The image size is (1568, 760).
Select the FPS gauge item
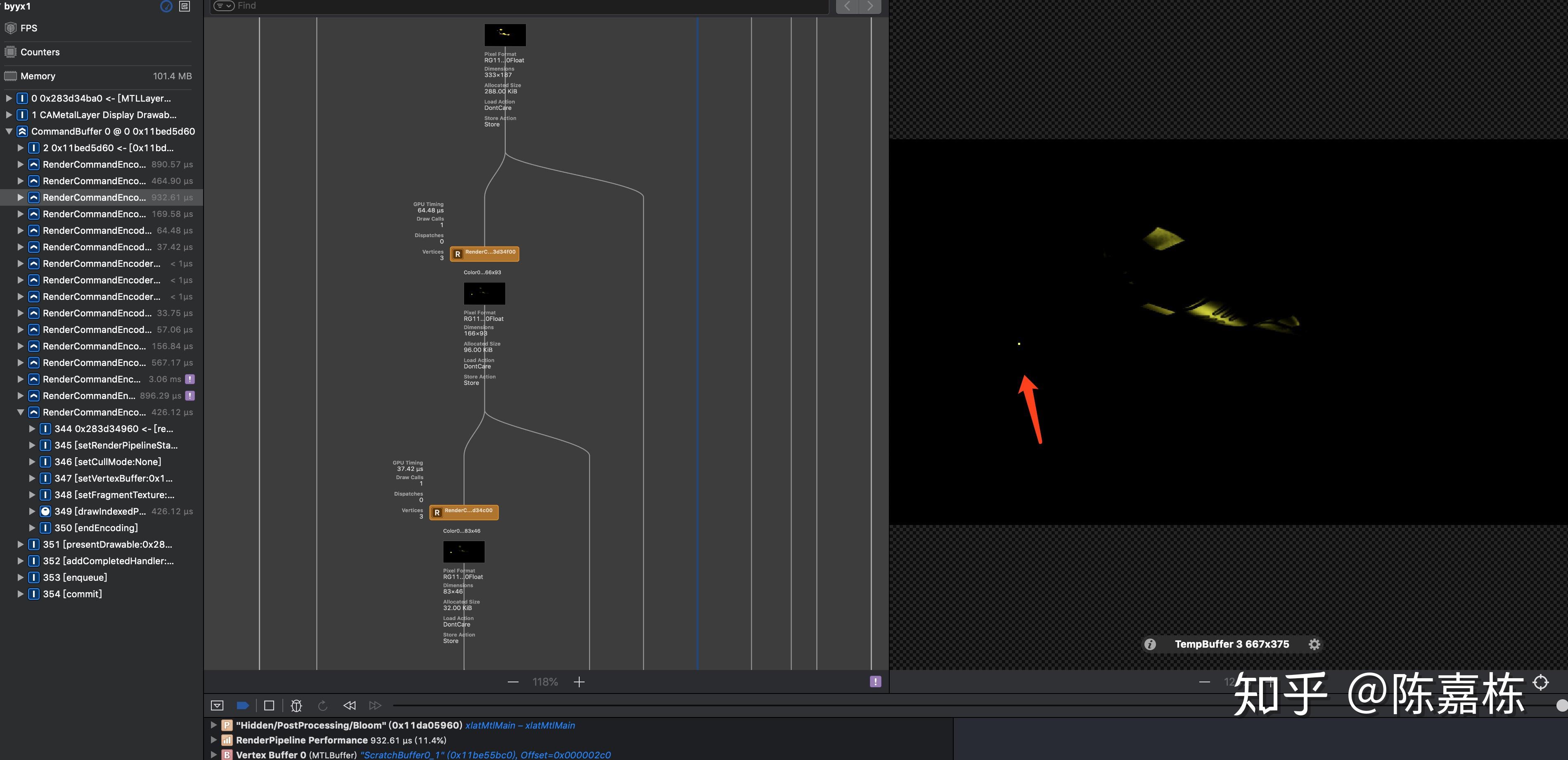click(x=28, y=28)
